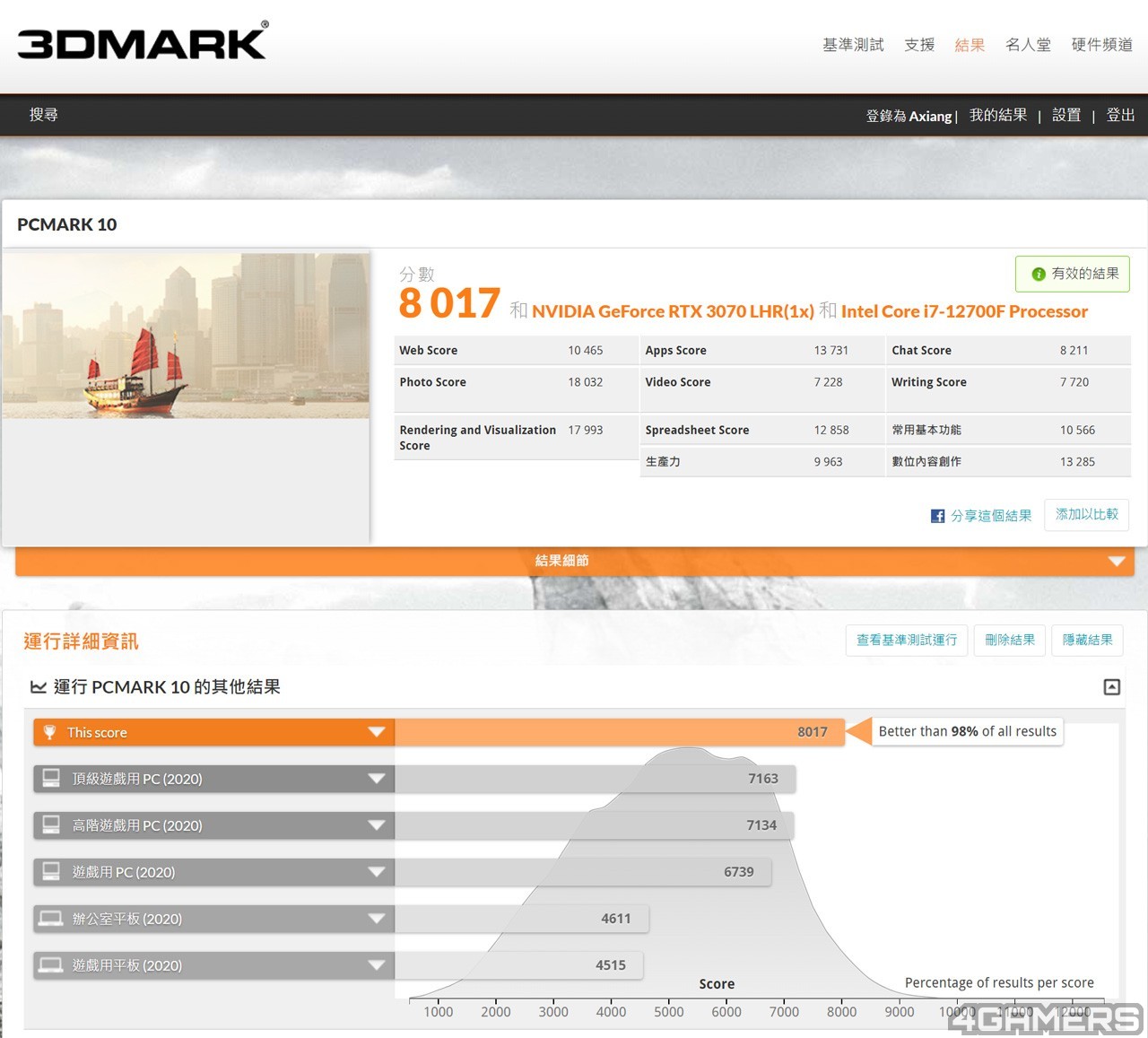Click the 6739 score bar
Image resolution: width=1148 pixels, height=1038 pixels.
(x=583, y=872)
